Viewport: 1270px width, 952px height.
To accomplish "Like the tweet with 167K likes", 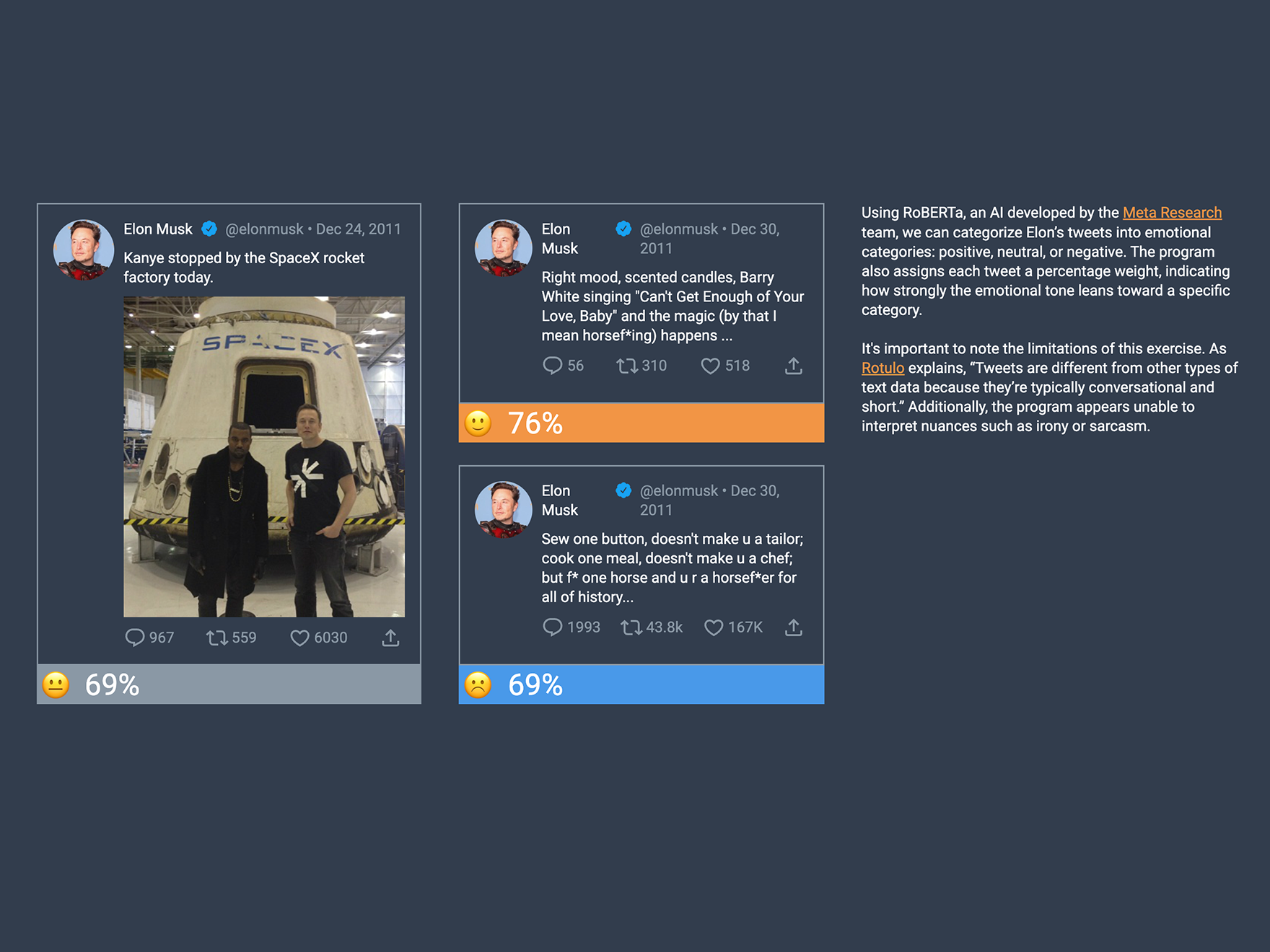I will (x=714, y=628).
